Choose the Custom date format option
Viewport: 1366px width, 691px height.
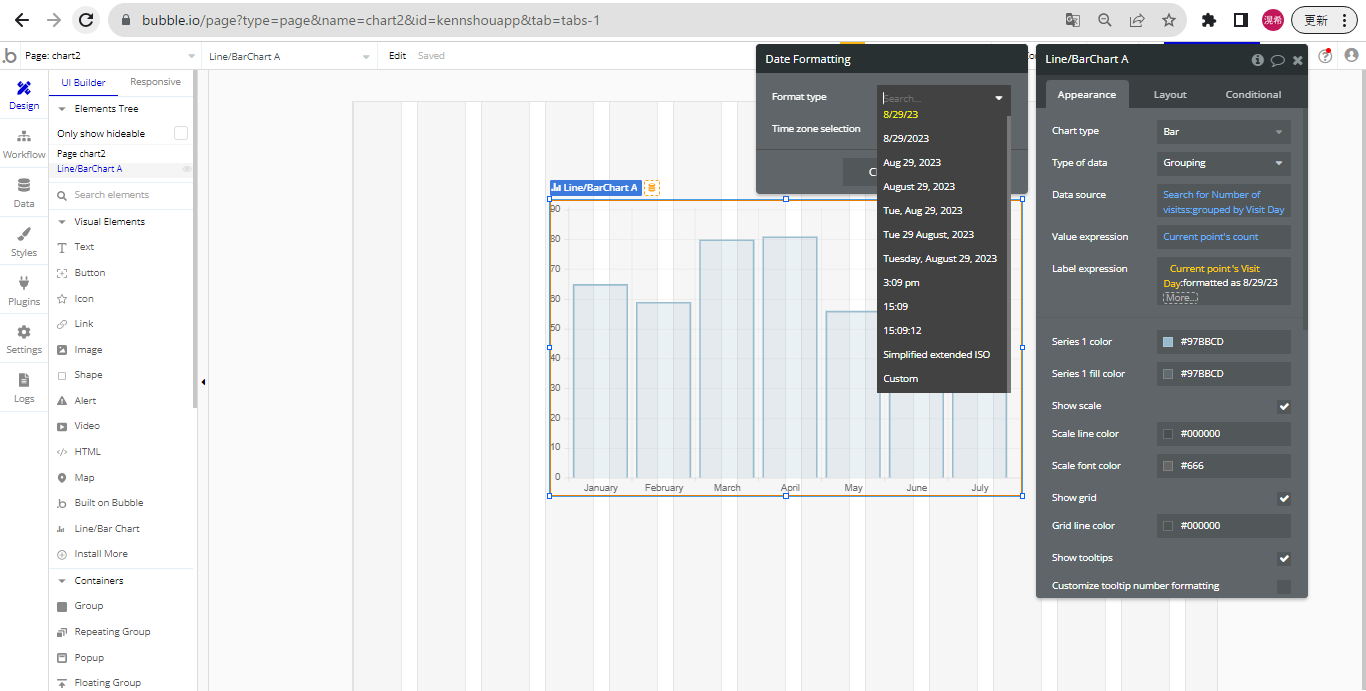tap(942, 379)
